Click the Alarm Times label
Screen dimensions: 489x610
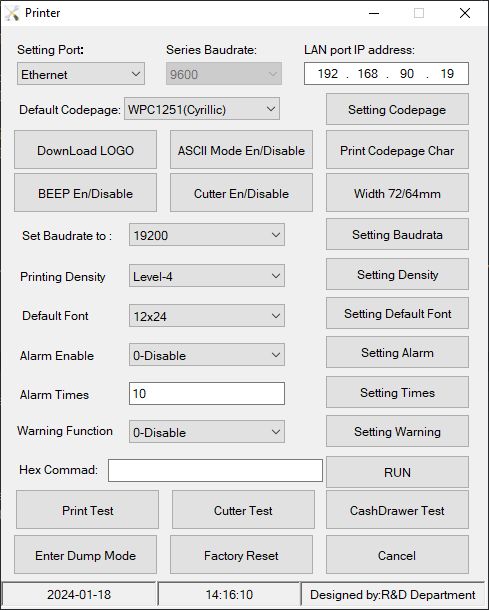pos(54,394)
